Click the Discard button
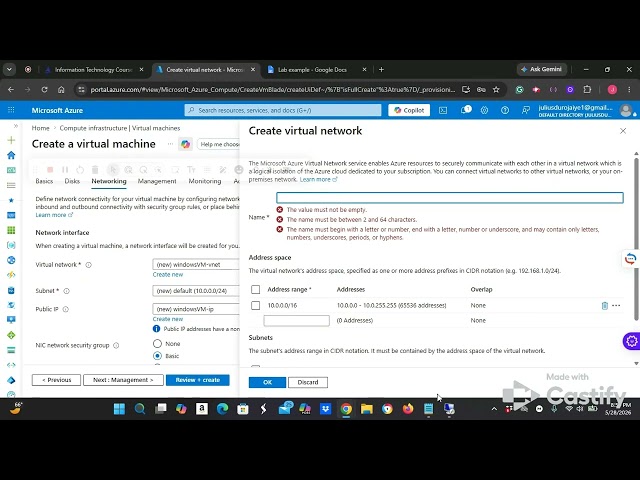This screenshot has width=640, height=480. 308,382
